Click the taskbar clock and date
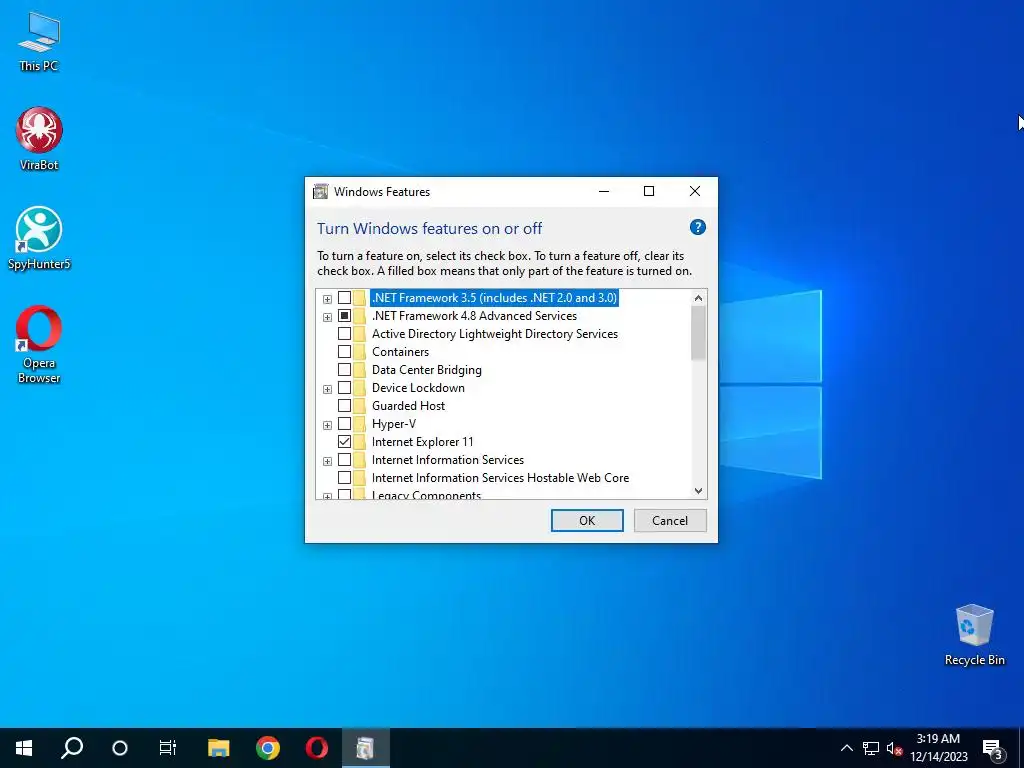 tap(938, 748)
